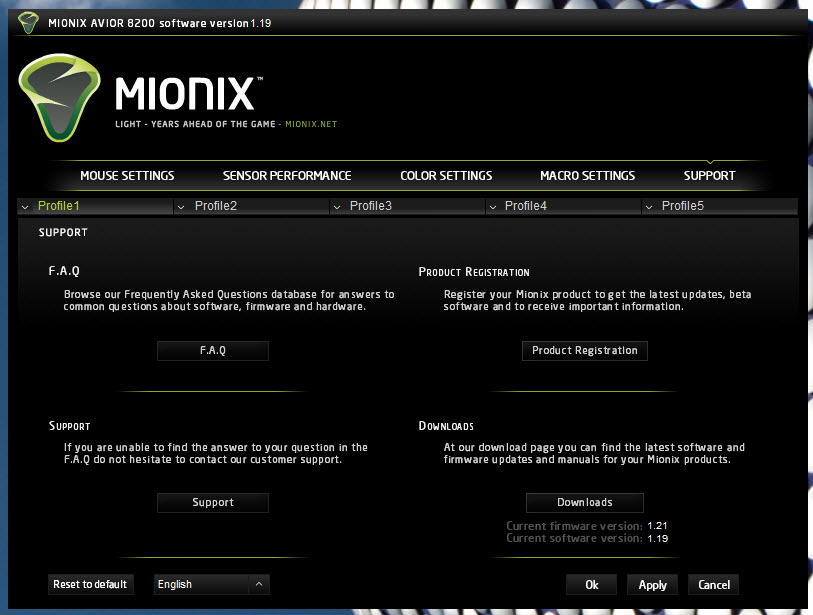Cancel and discard changes

tap(713, 585)
